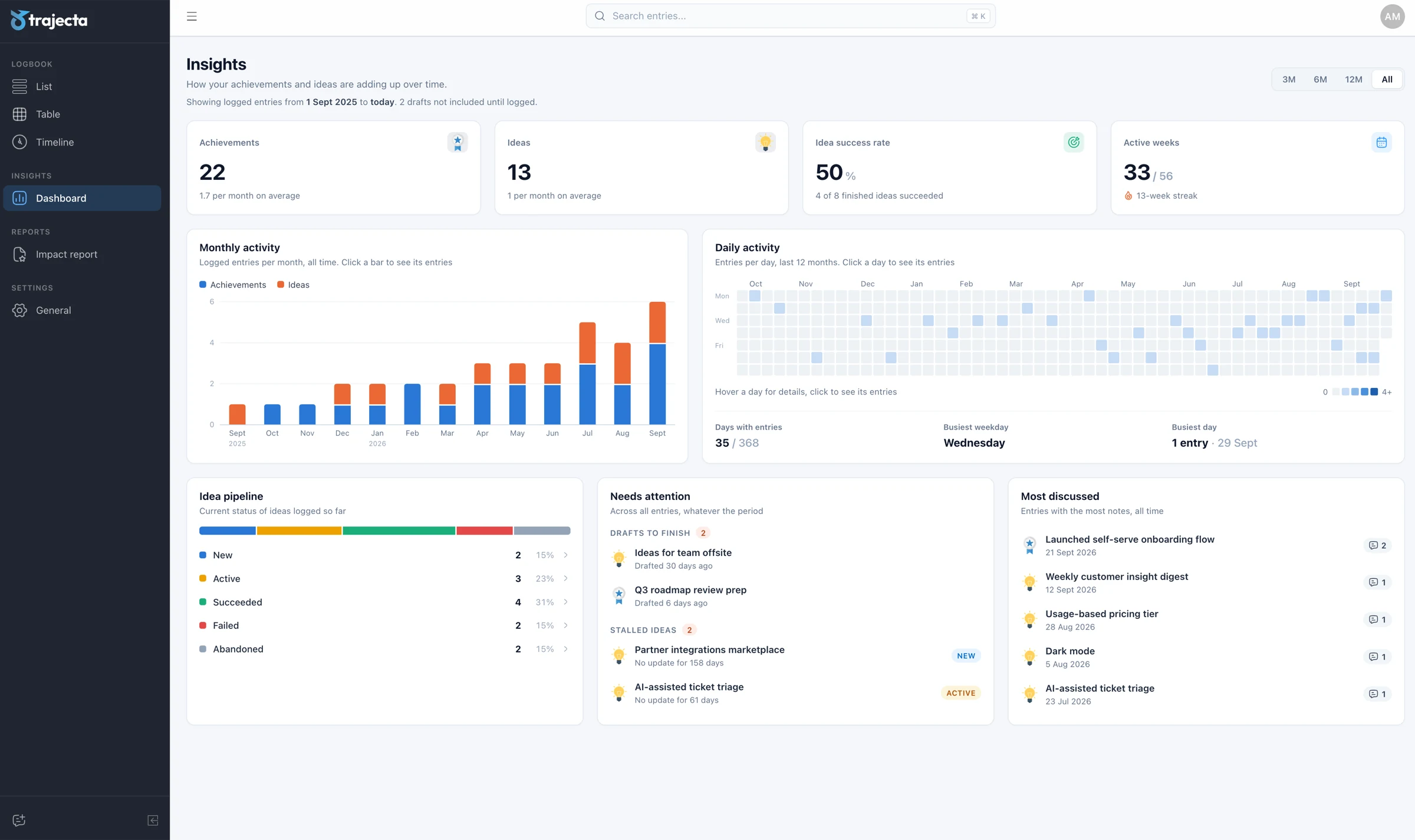Click the comment count badge for Dark mode
Image resolution: width=1415 pixels, height=840 pixels.
point(1377,657)
